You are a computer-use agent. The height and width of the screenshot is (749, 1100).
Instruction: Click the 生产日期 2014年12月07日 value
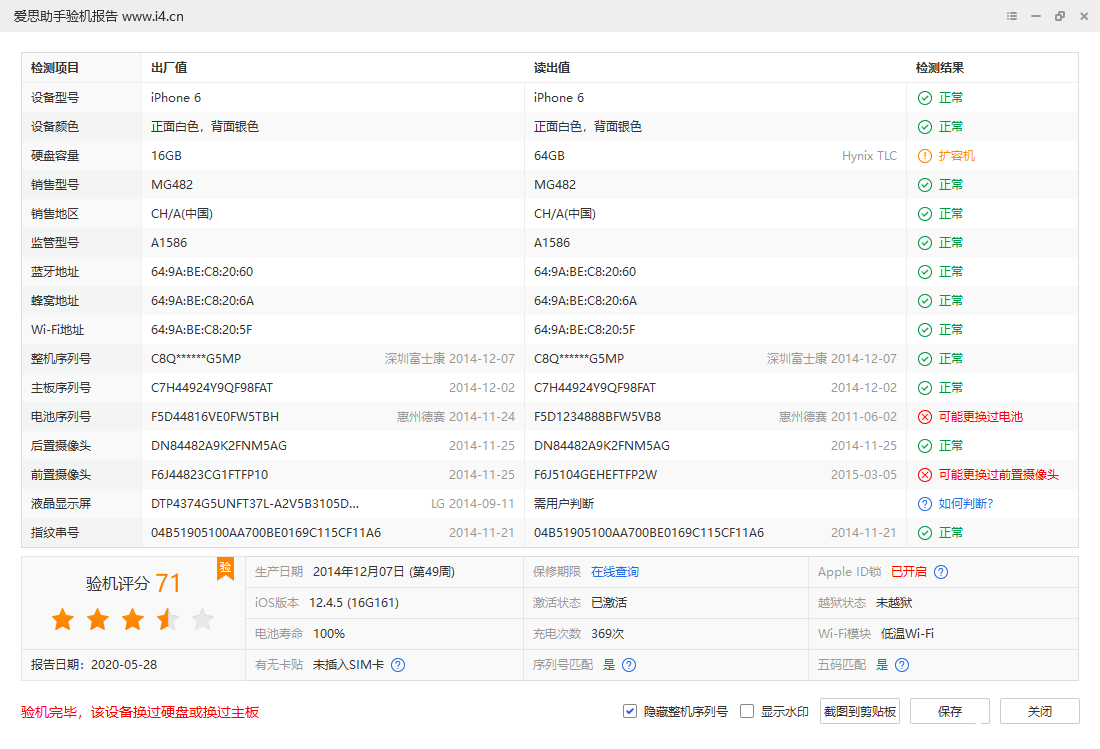point(384,572)
